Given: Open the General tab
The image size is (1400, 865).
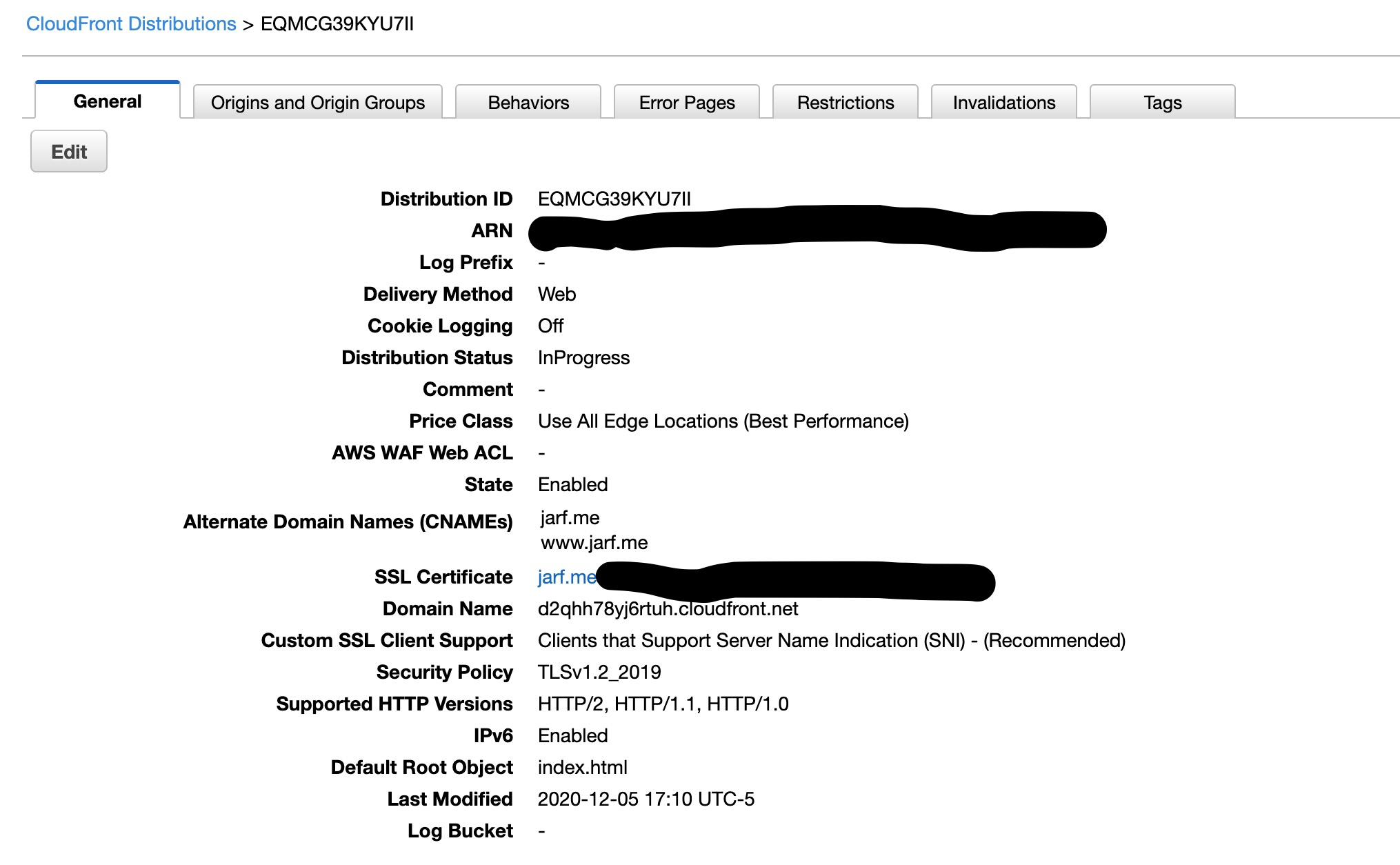Looking at the screenshot, I should click(108, 101).
